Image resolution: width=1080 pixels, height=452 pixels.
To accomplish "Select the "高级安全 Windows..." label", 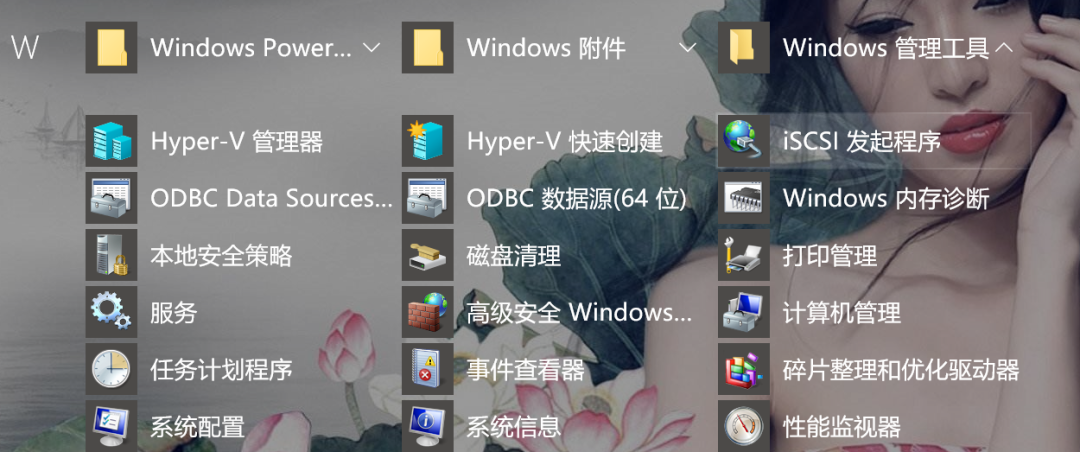I will 579,314.
